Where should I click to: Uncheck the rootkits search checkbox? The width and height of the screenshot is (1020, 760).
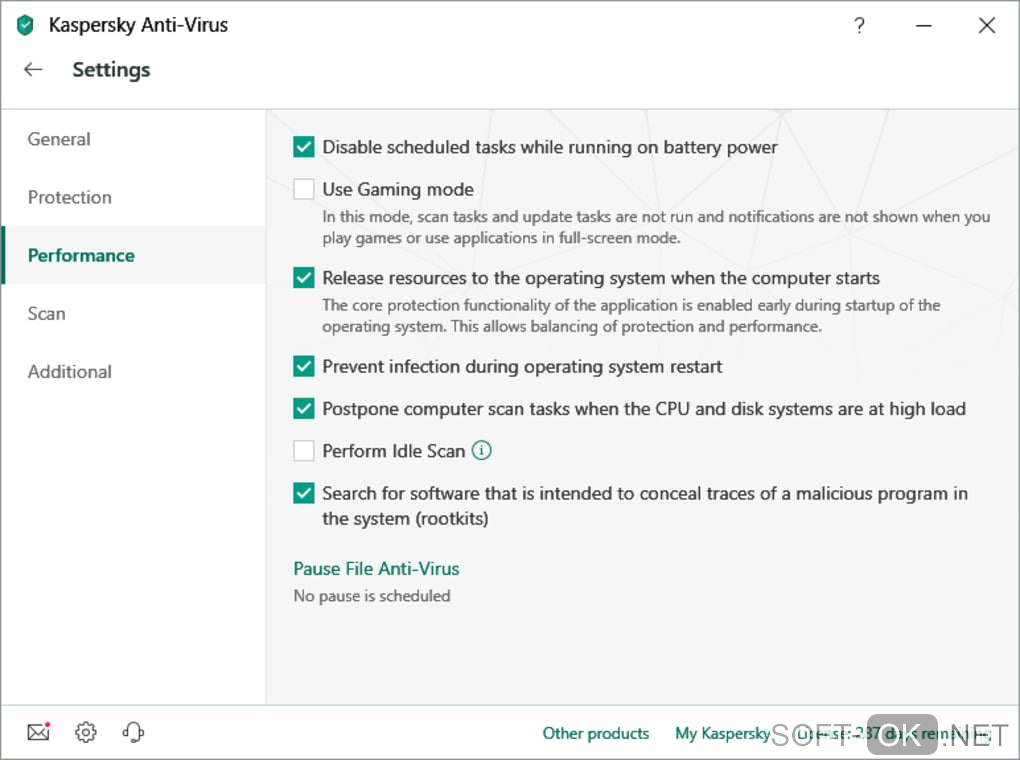coord(304,494)
